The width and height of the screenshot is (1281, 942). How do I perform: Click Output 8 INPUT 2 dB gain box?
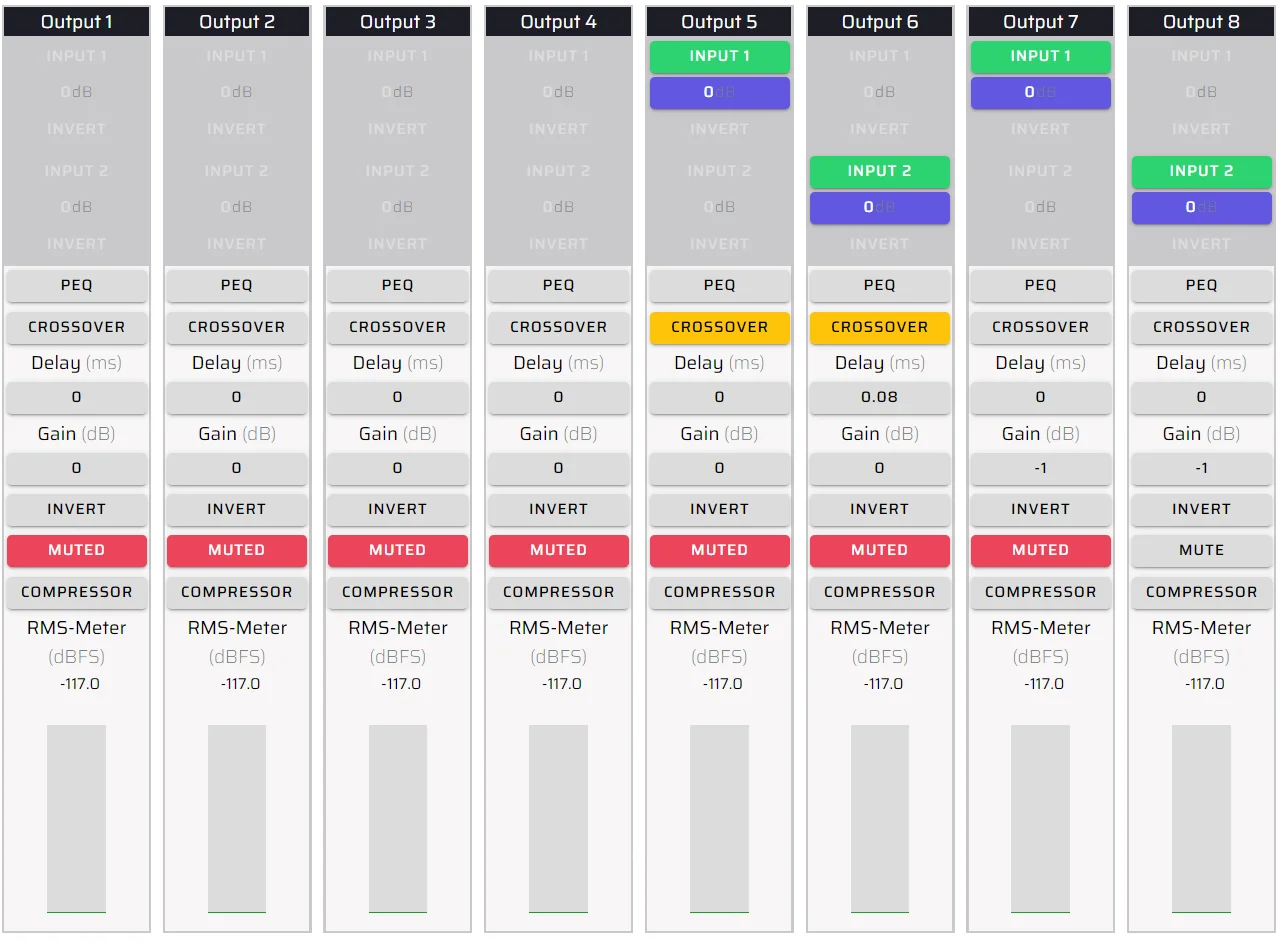click(x=1201, y=208)
